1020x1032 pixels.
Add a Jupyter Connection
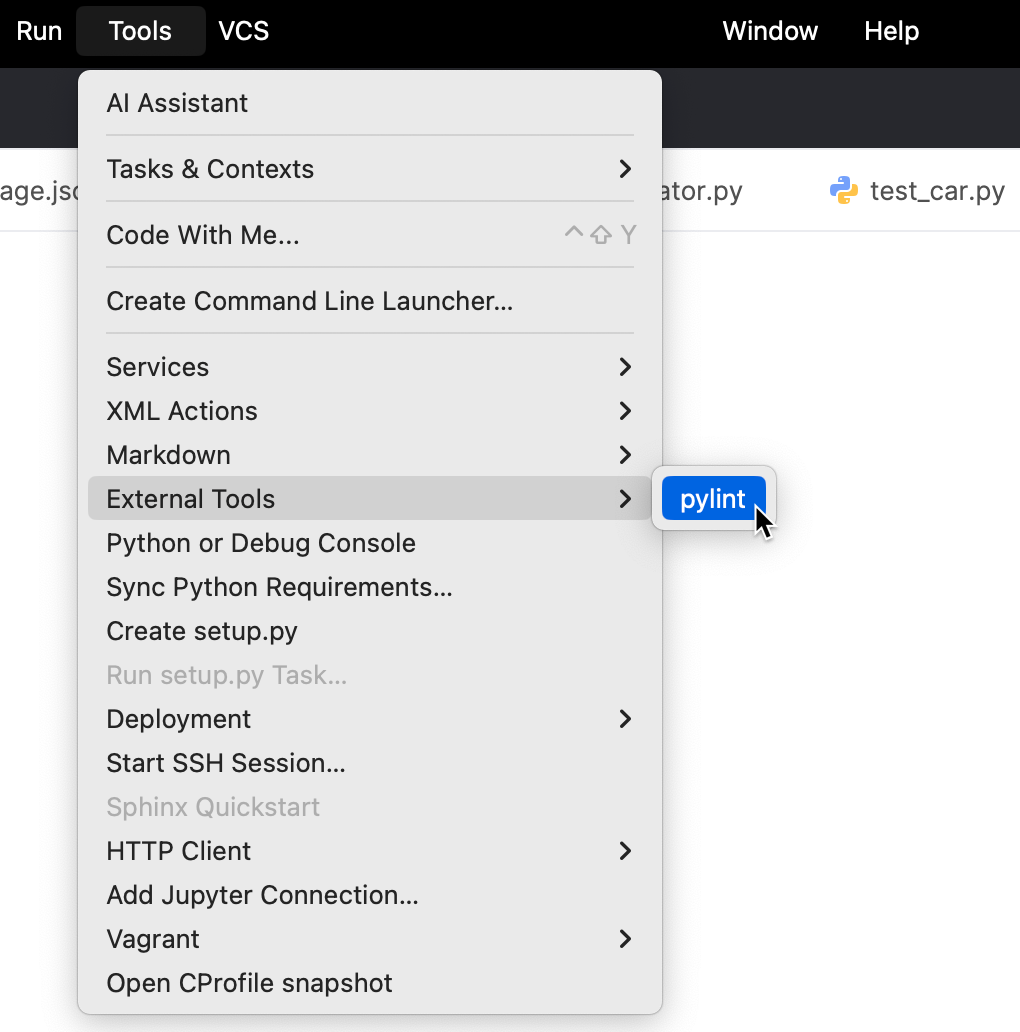coord(262,895)
